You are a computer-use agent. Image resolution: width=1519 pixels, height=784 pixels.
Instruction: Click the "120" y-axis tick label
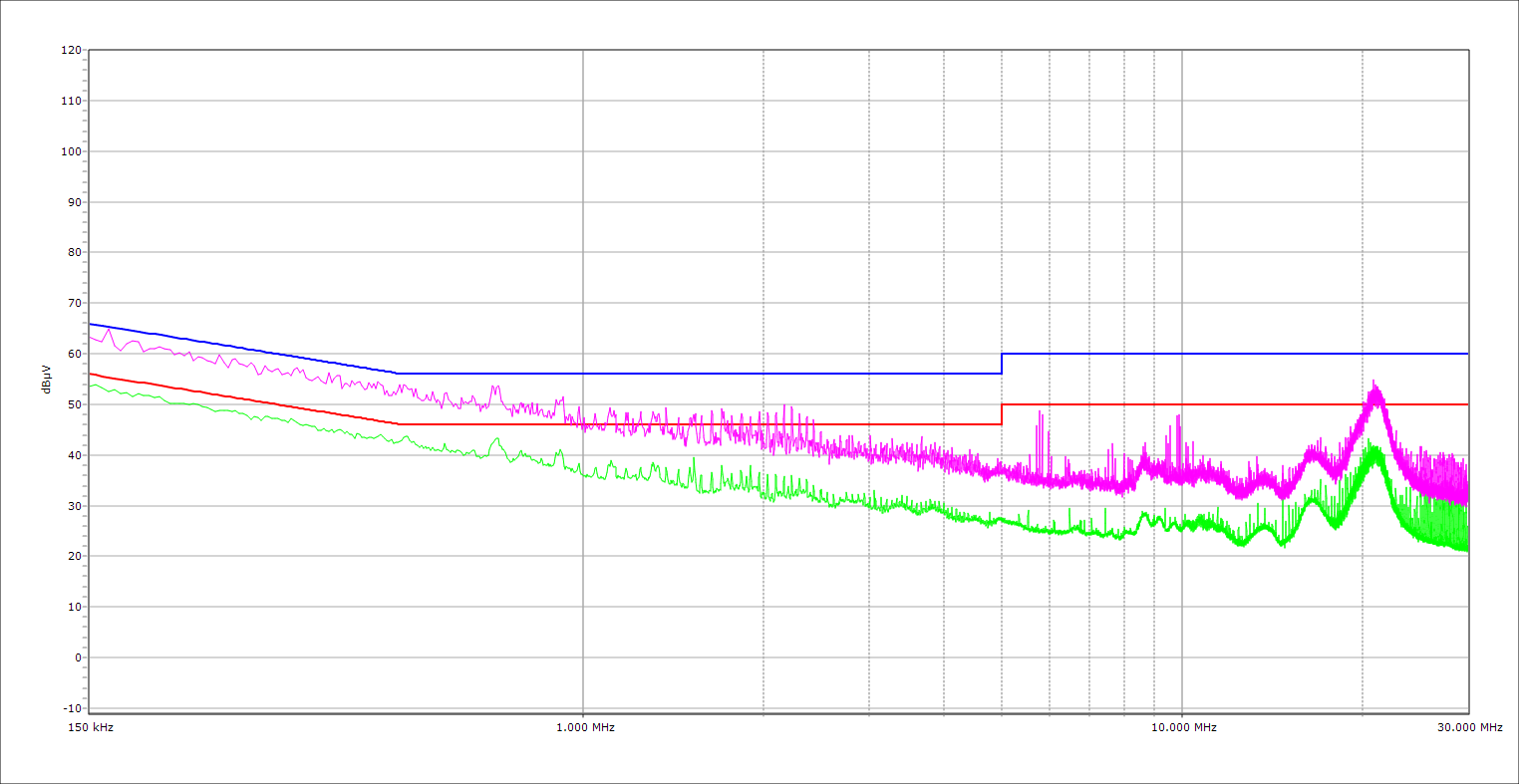[71, 51]
